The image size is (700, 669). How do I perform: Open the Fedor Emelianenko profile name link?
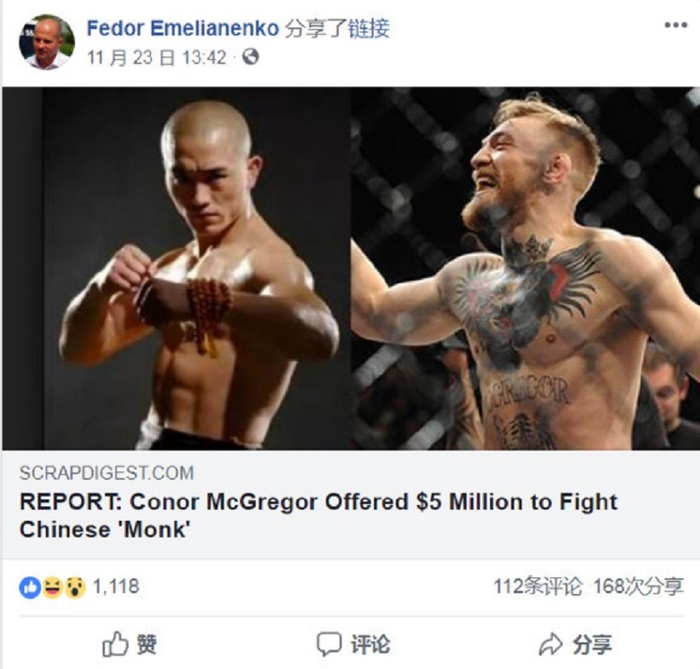pyautogui.click(x=183, y=28)
